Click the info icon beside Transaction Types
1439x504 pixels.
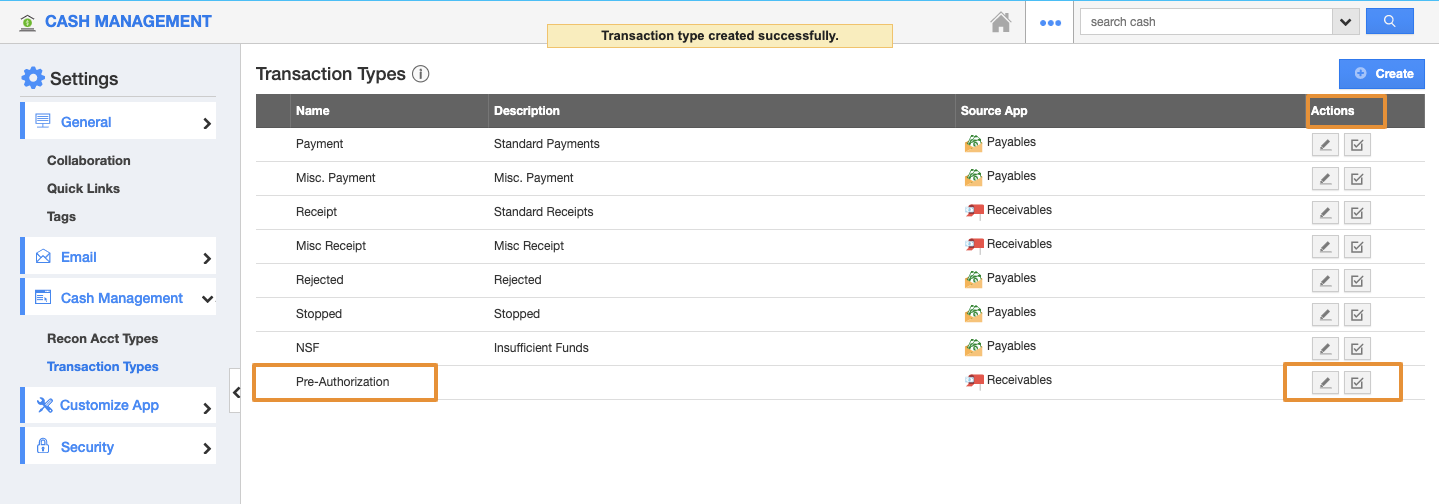coord(421,74)
